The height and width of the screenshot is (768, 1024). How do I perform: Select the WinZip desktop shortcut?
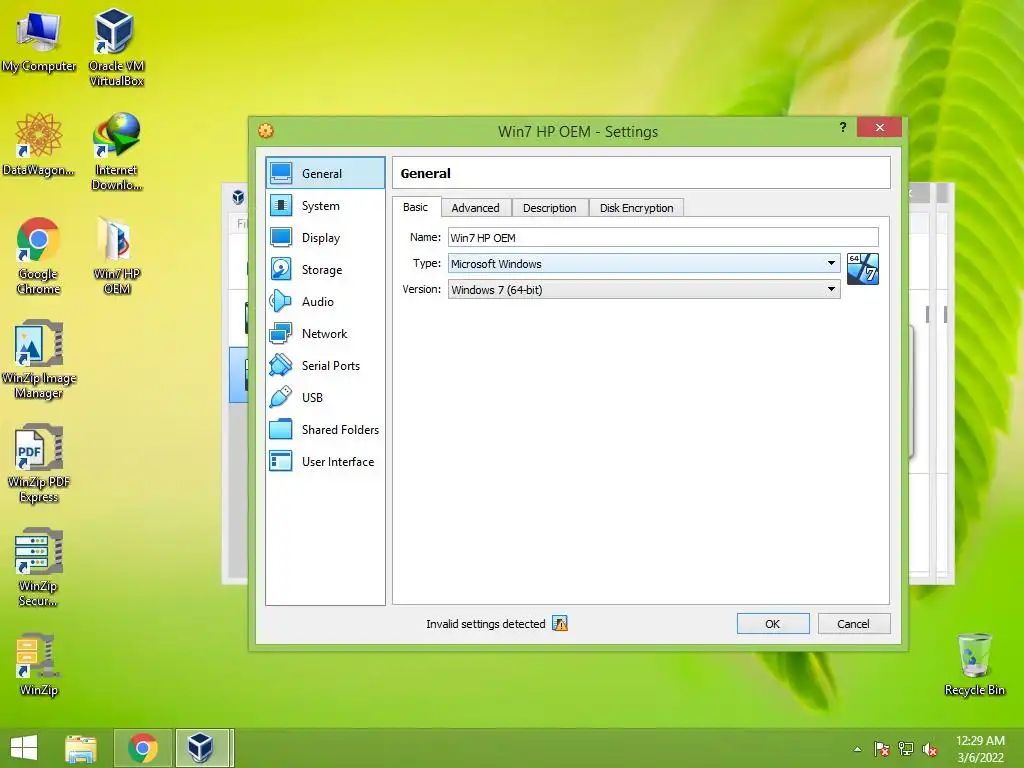pyautogui.click(x=38, y=665)
